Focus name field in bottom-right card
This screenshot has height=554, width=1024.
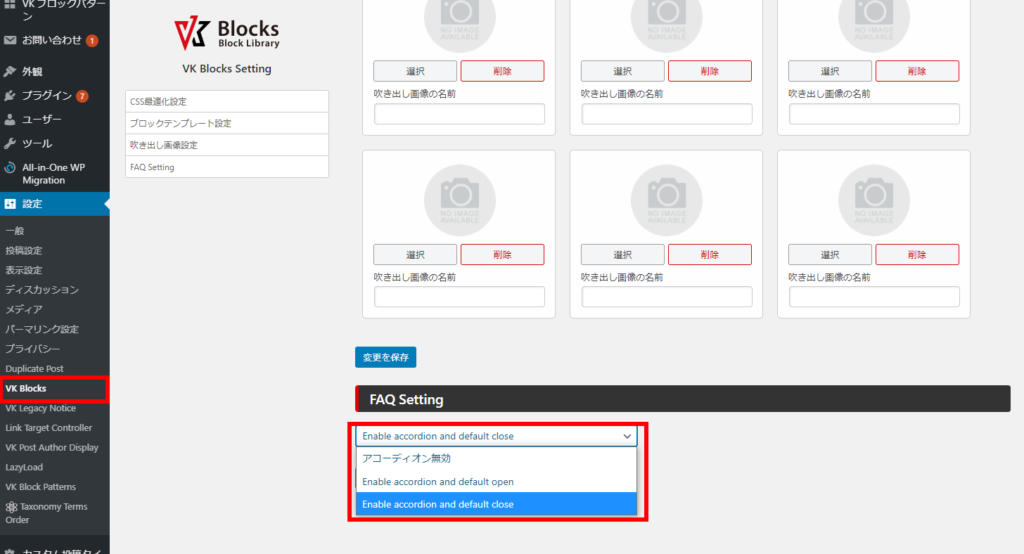pos(874,297)
